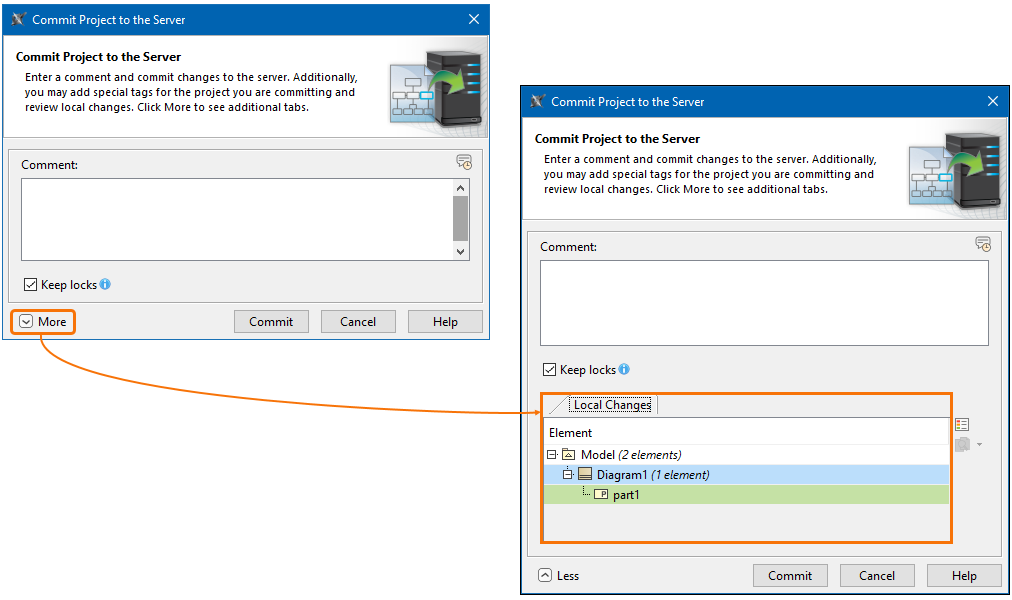The width and height of the screenshot is (1012, 600).
Task: Collapse the Model tree node
Action: pyautogui.click(x=552, y=455)
